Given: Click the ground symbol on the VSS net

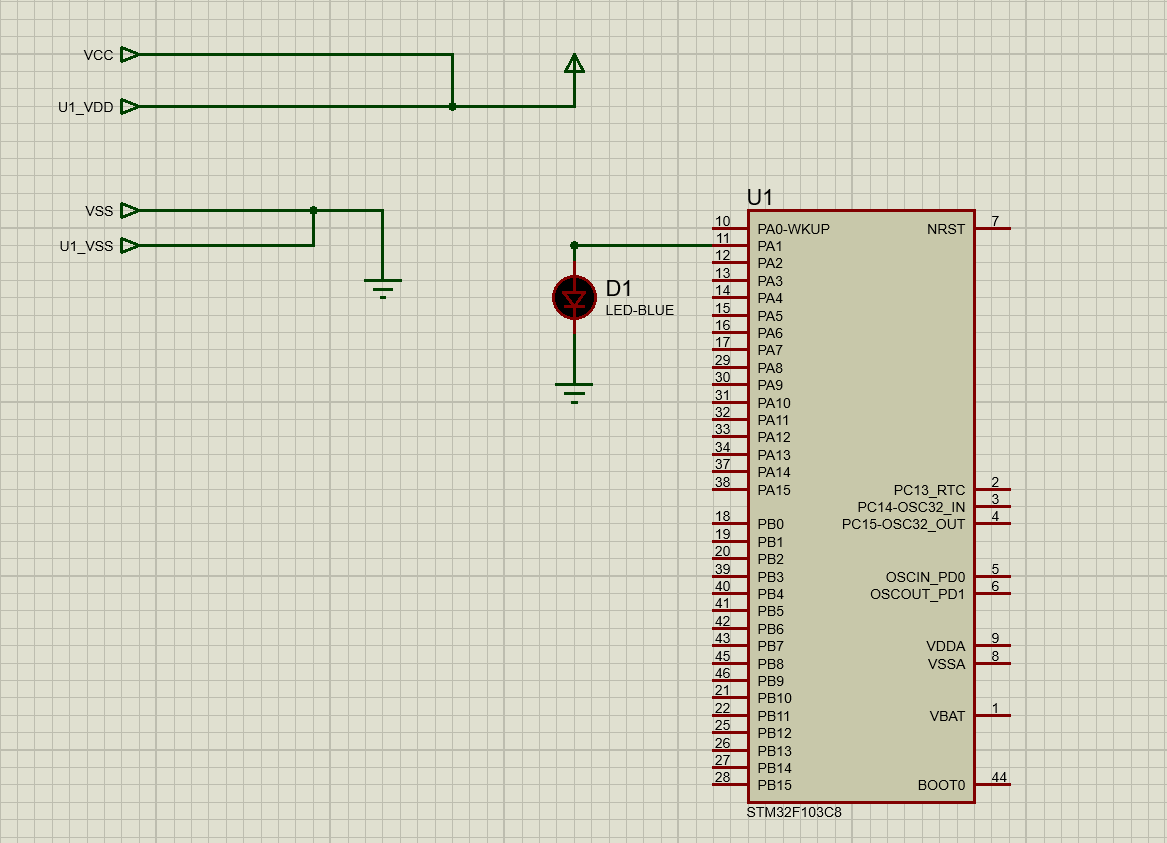Looking at the screenshot, I should [383, 286].
